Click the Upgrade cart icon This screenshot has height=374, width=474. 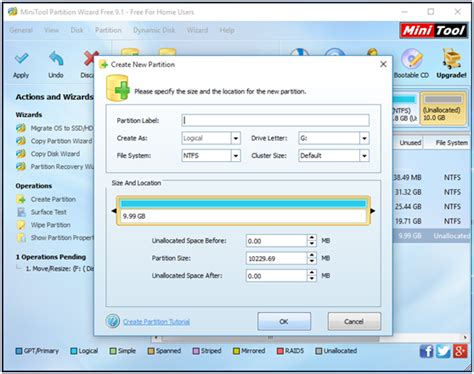click(x=452, y=59)
